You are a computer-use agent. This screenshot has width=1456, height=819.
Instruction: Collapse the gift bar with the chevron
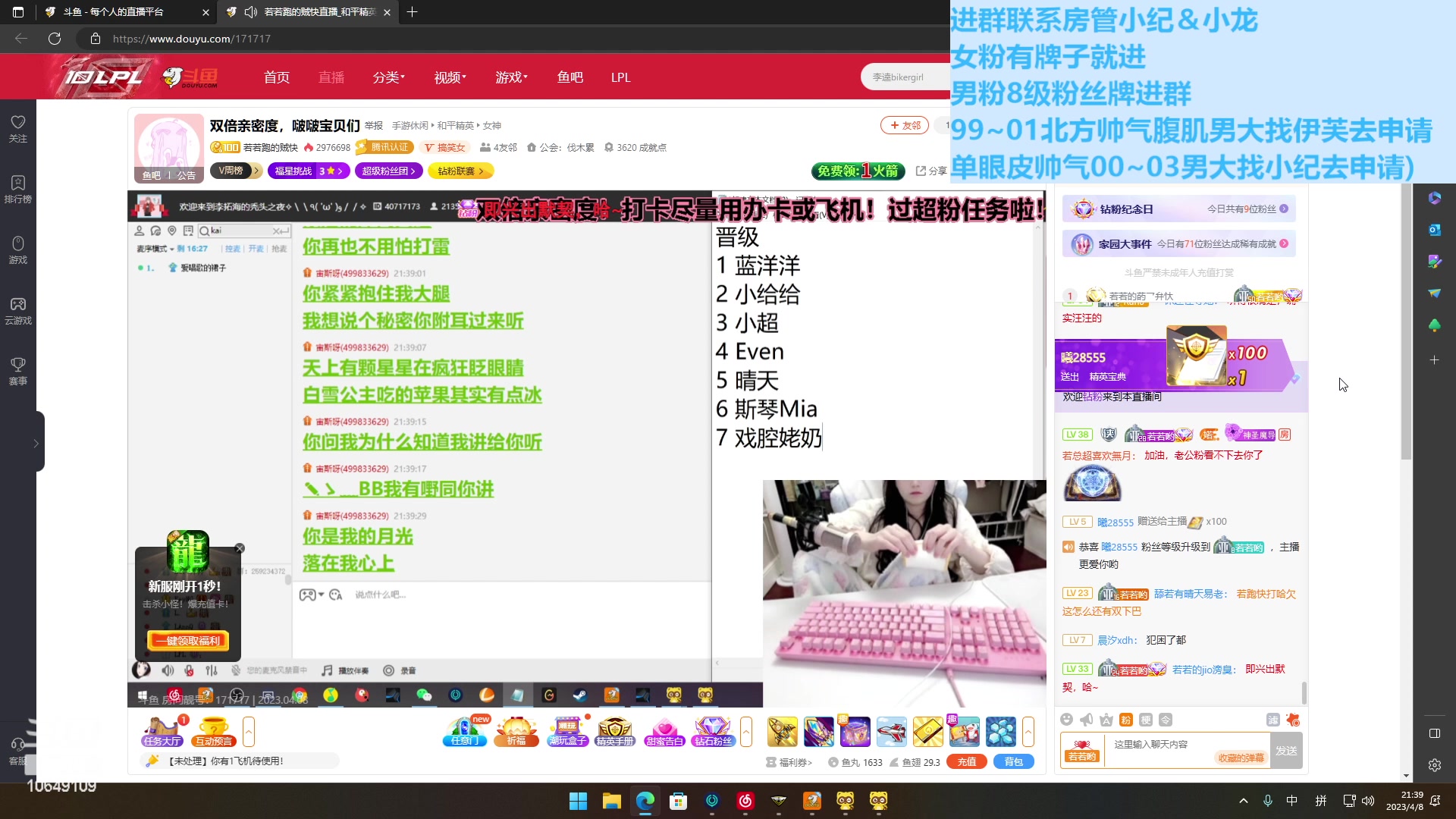pos(1029,732)
